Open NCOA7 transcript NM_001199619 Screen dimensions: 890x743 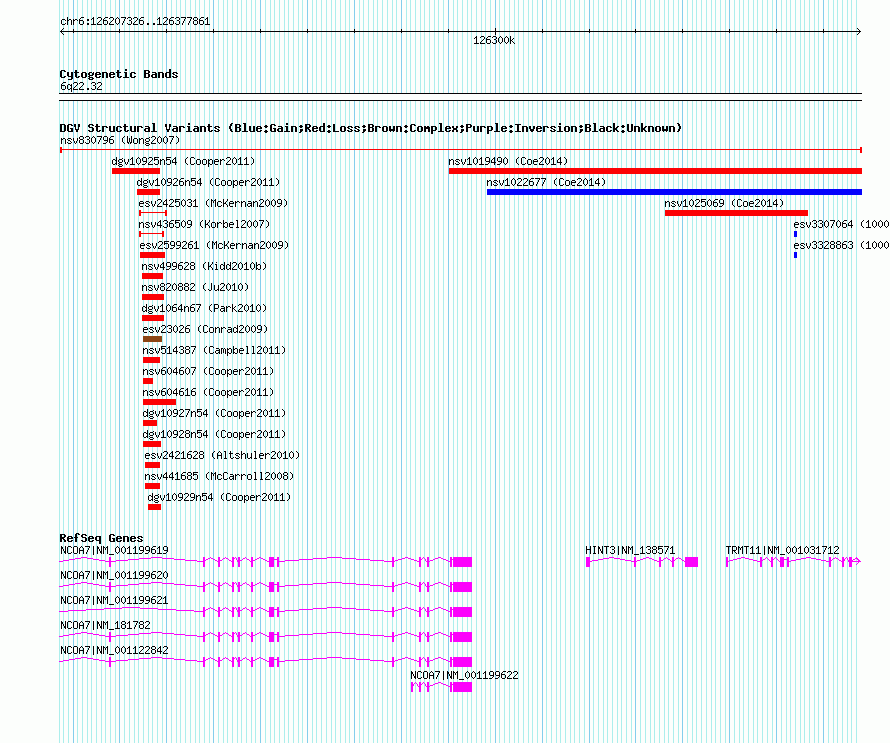(x=114, y=550)
